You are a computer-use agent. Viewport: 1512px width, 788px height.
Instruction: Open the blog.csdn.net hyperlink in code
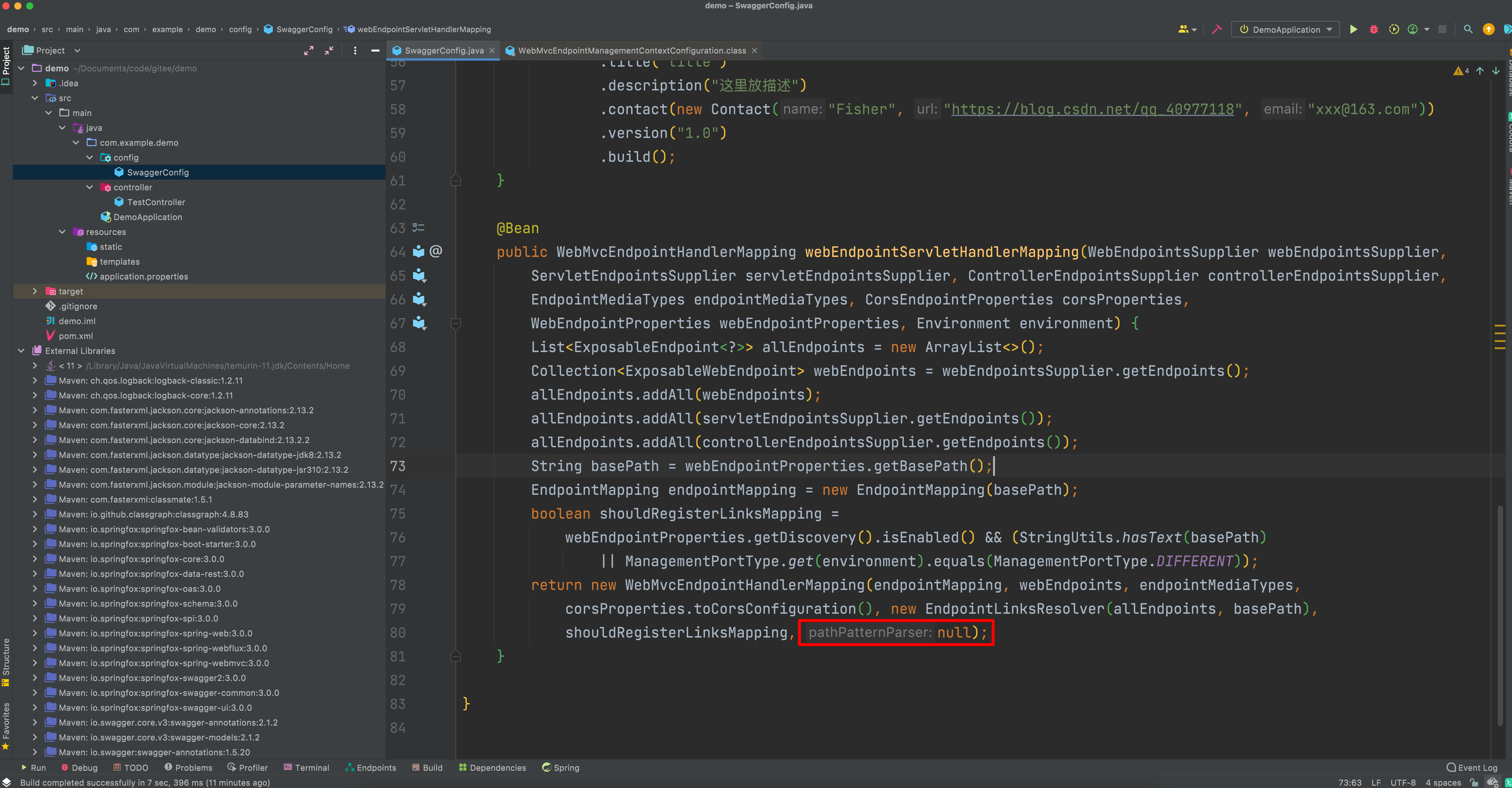pos(1092,109)
